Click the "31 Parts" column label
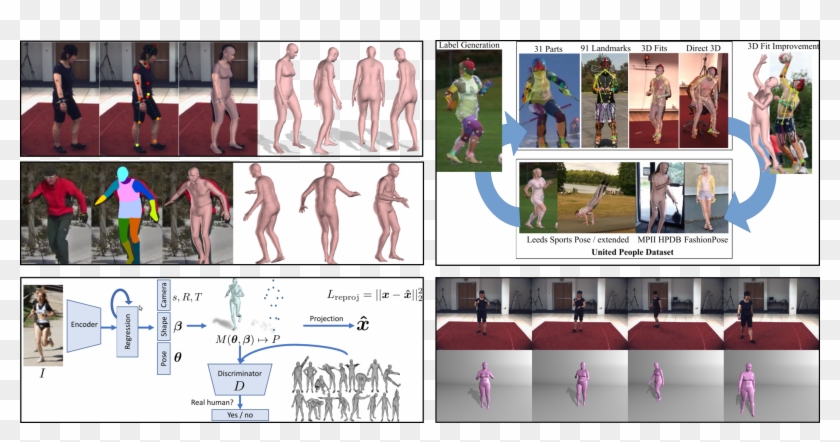This screenshot has width=840, height=442. (x=548, y=49)
